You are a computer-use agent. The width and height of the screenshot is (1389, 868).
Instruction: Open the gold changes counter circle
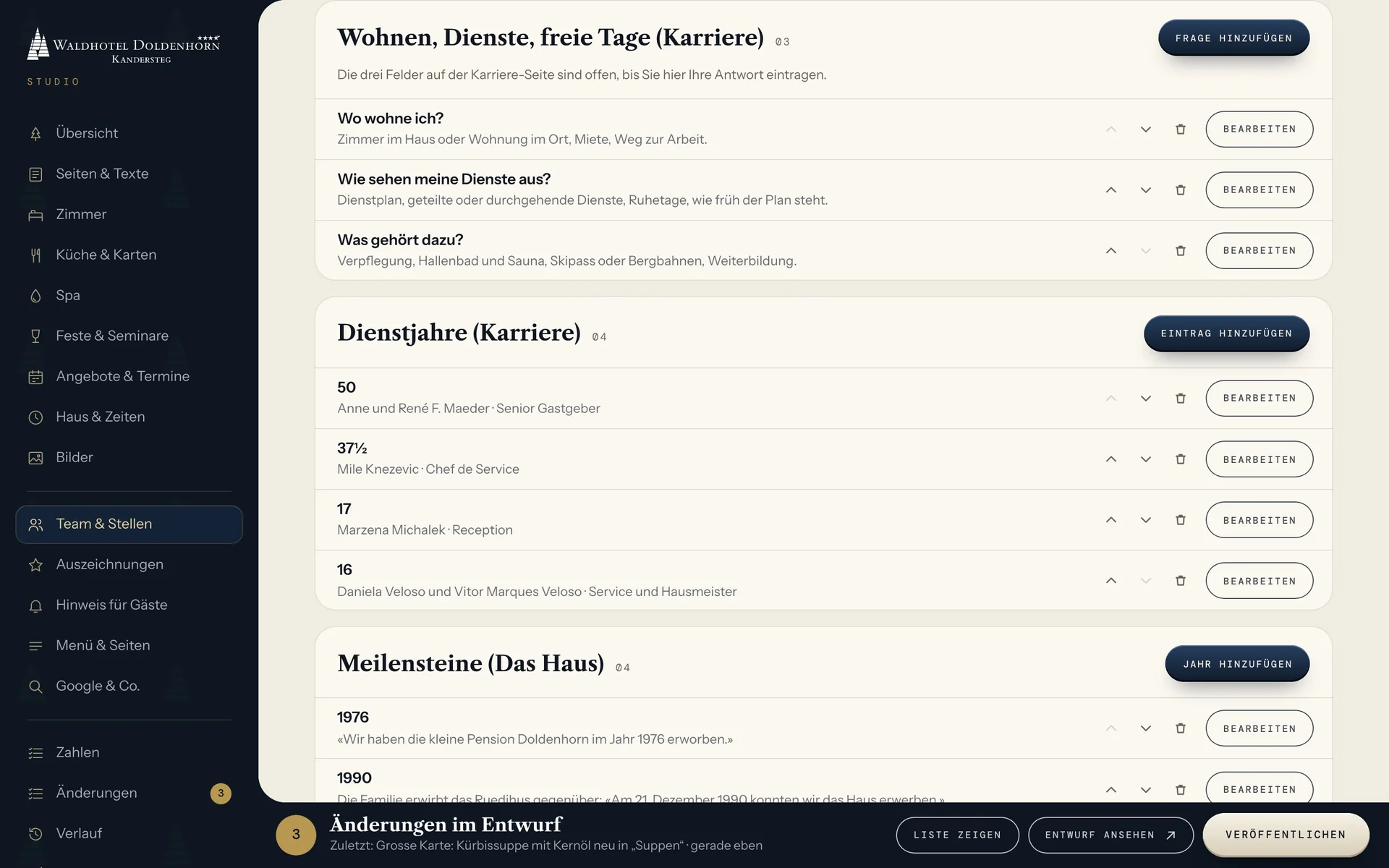coord(296,835)
